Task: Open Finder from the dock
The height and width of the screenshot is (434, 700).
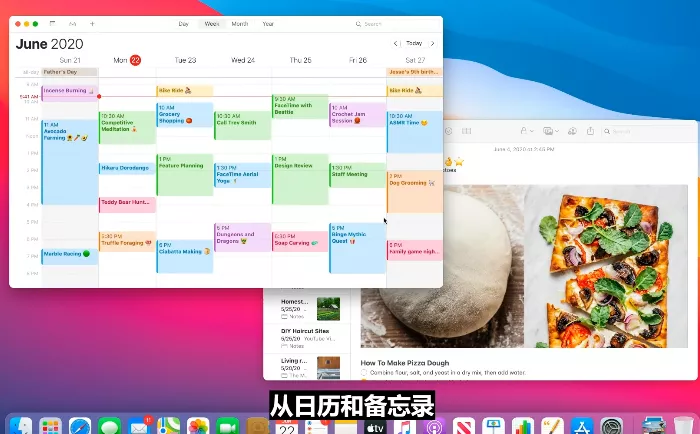Action: click(x=22, y=426)
